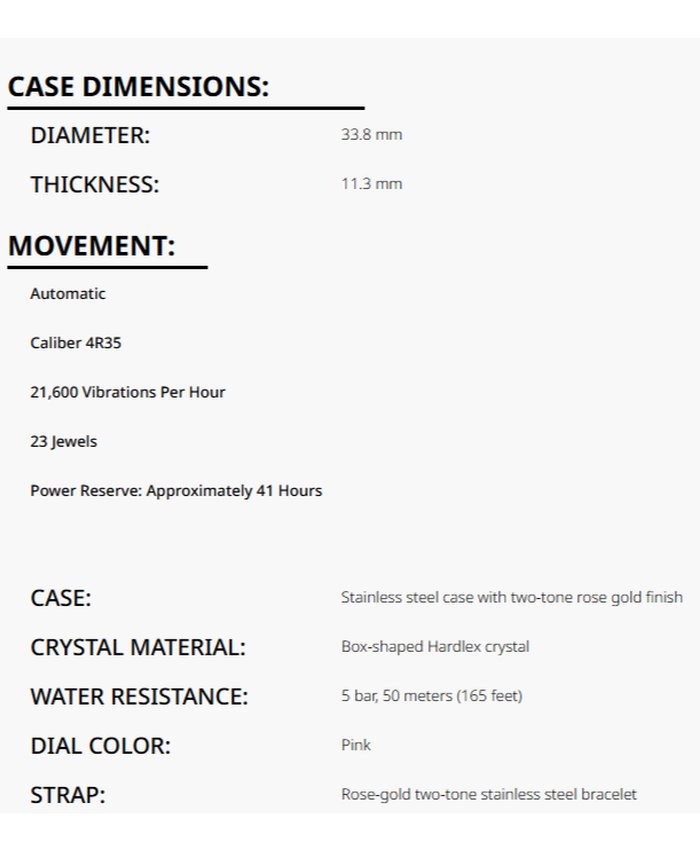Select the 23 Jewels text
700x850 pixels.
64,441
